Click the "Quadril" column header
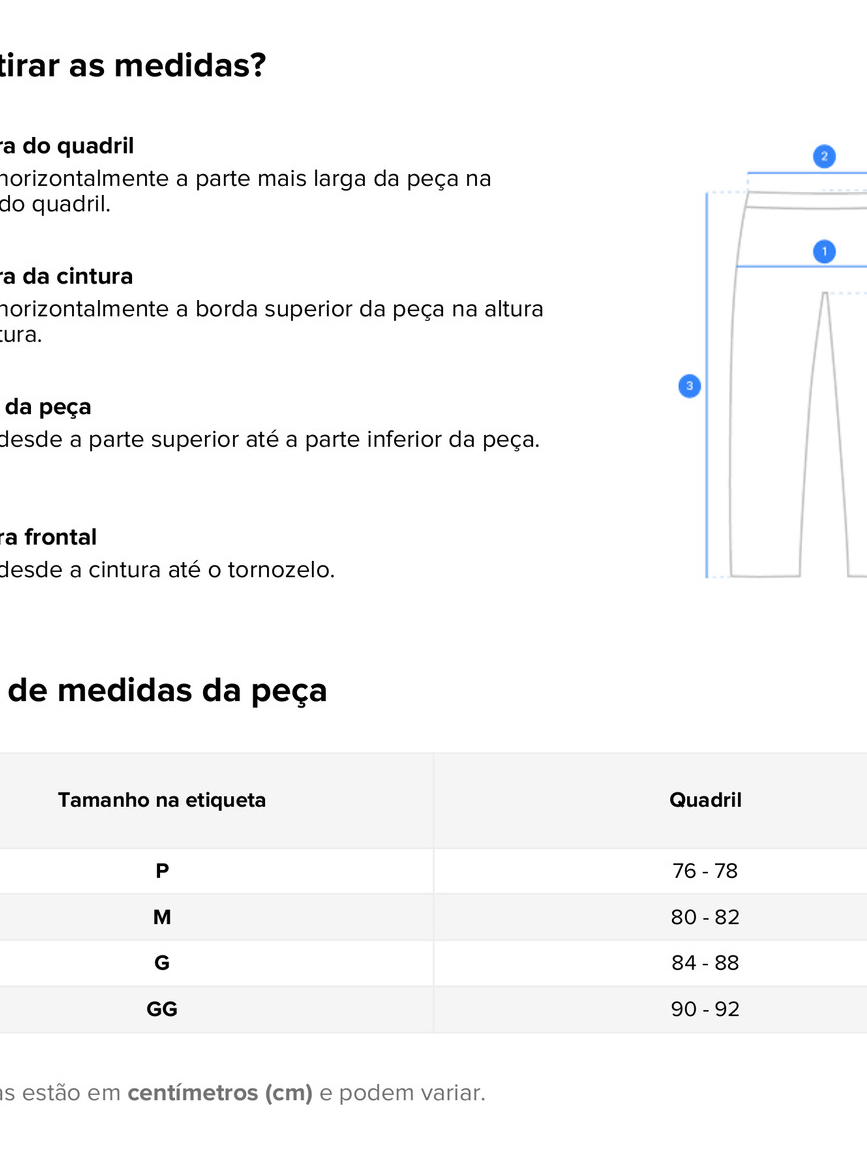 pos(705,800)
